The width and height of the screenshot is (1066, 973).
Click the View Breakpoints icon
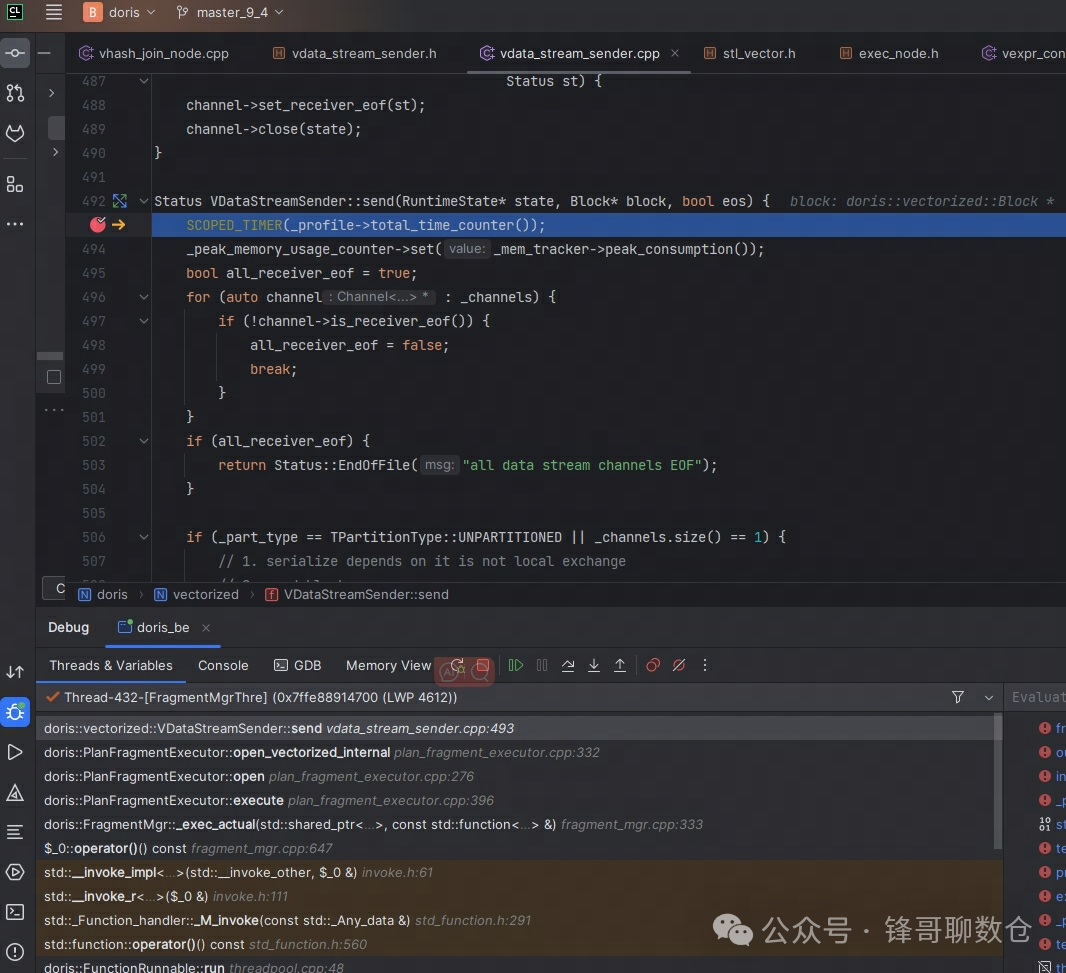[x=653, y=665]
